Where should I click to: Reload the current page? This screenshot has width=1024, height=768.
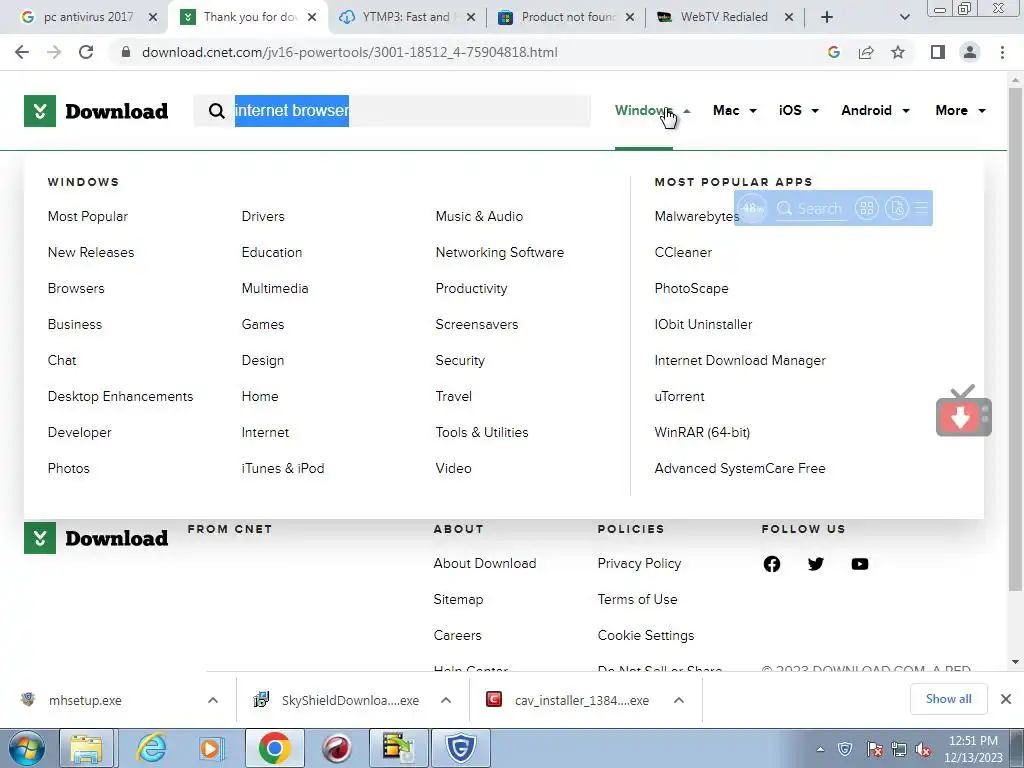point(86,52)
